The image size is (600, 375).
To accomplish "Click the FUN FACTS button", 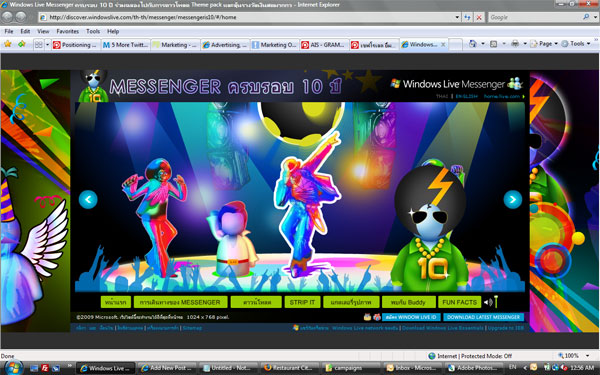I will 460,302.
